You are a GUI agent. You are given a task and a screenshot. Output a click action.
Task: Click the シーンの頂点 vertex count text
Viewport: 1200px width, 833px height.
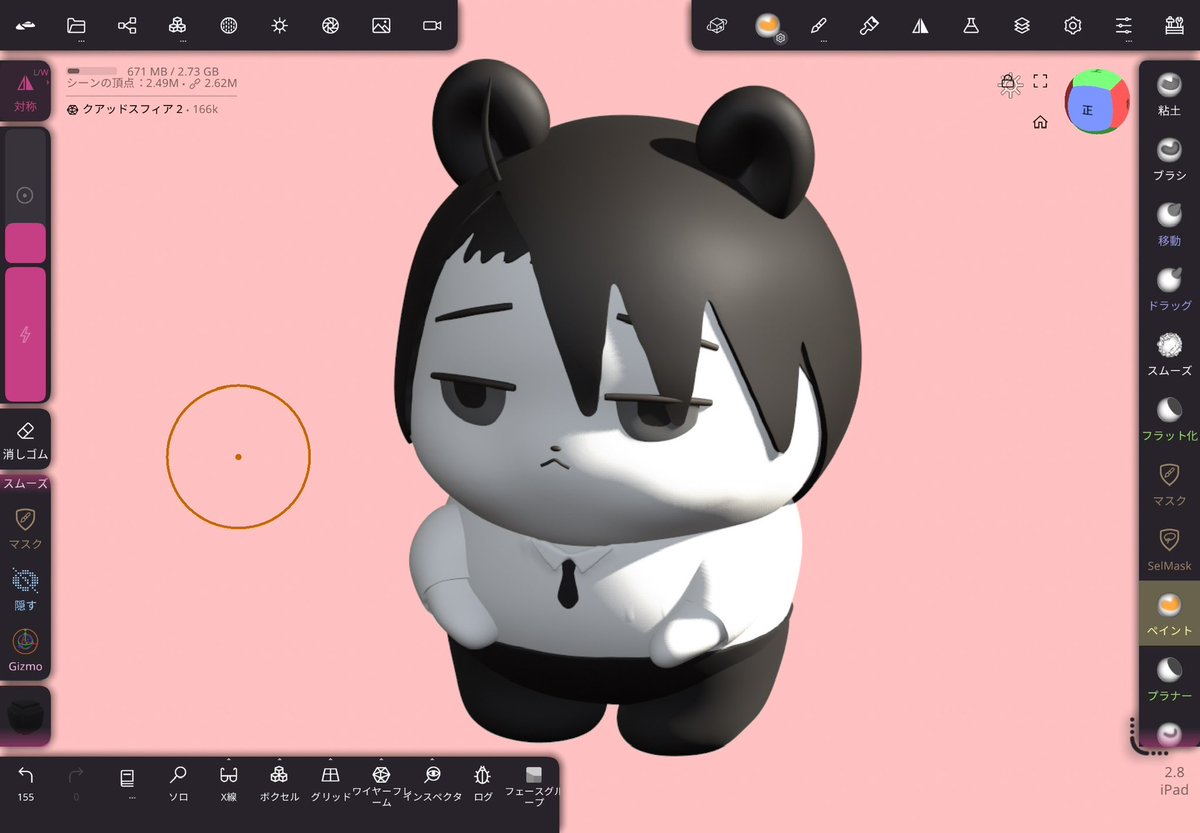152,85
